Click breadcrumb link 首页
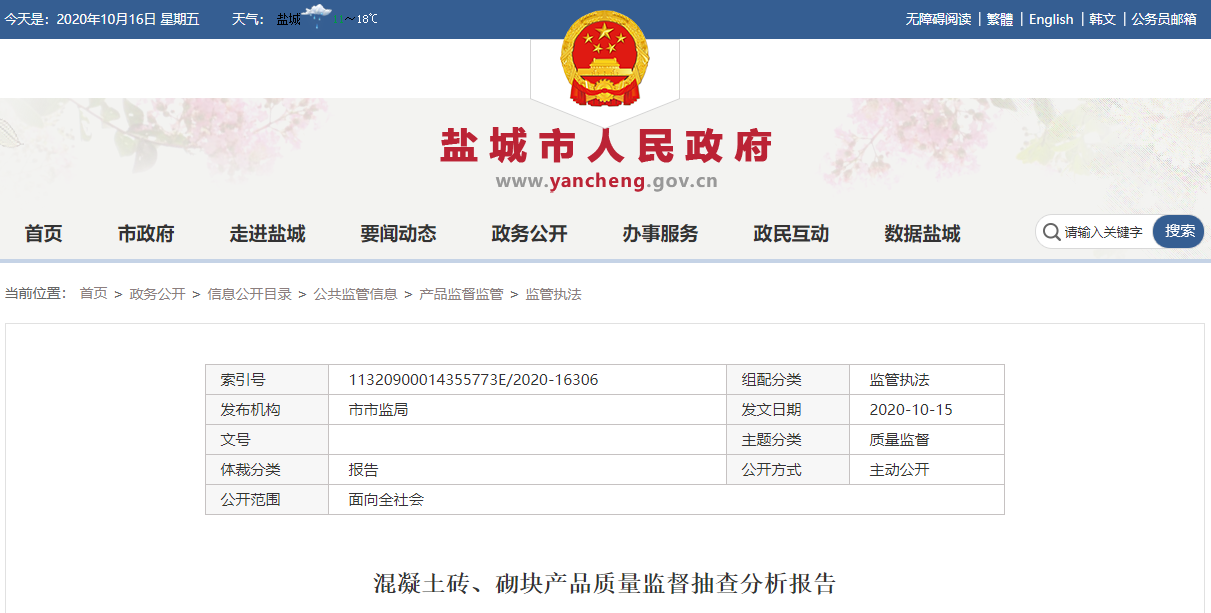 93,294
